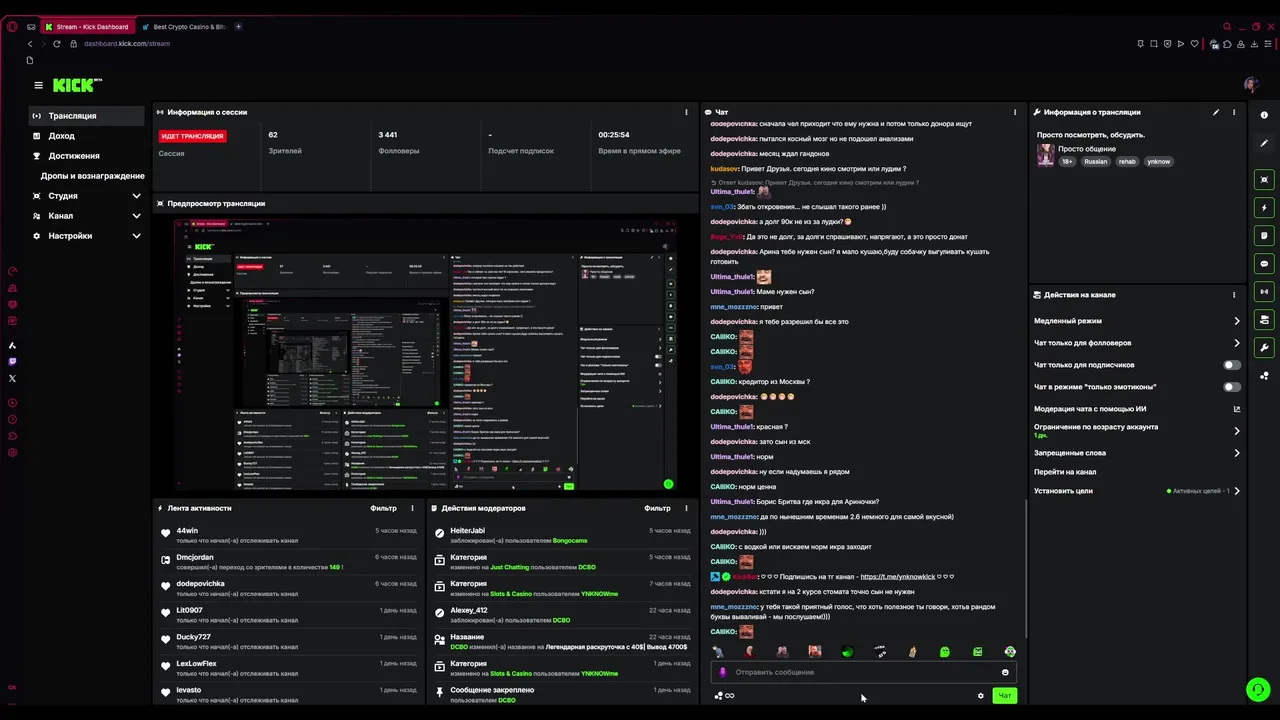
Task: Open the profile avatar at top right
Action: coord(1251,85)
